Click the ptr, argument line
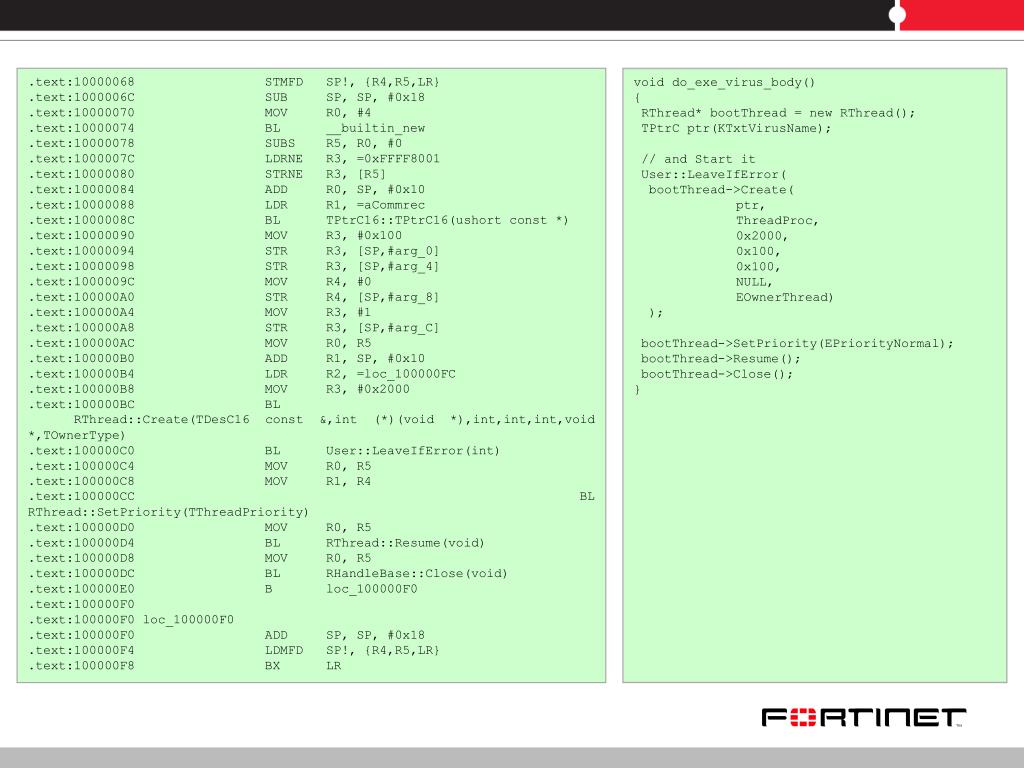1024x768 pixels. (750, 205)
